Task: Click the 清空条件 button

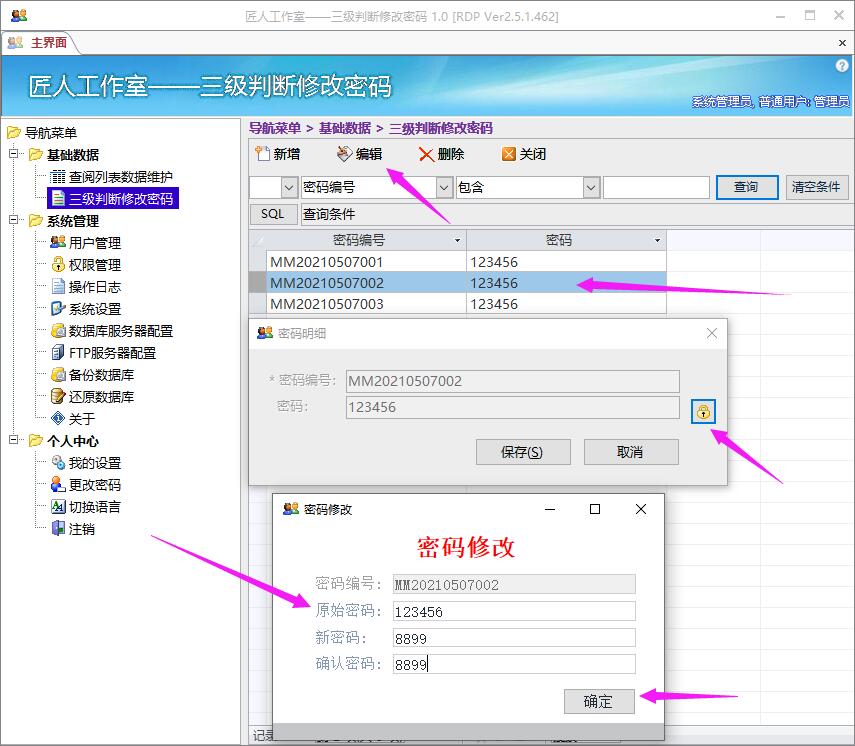Action: point(816,187)
